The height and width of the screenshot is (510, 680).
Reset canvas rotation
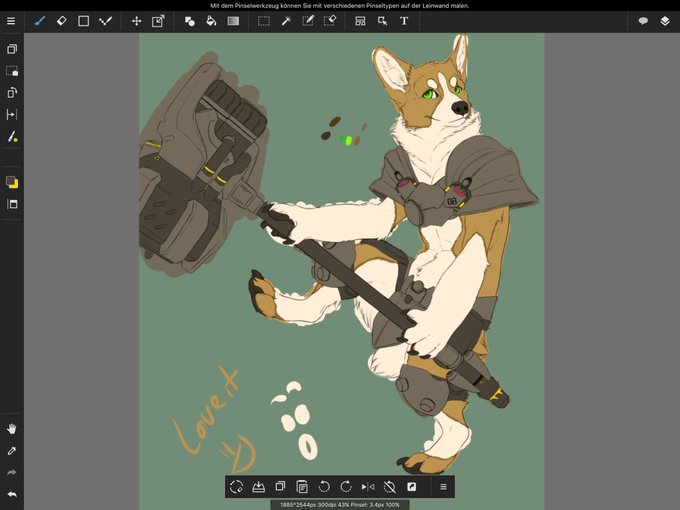pyautogui.click(x=389, y=487)
